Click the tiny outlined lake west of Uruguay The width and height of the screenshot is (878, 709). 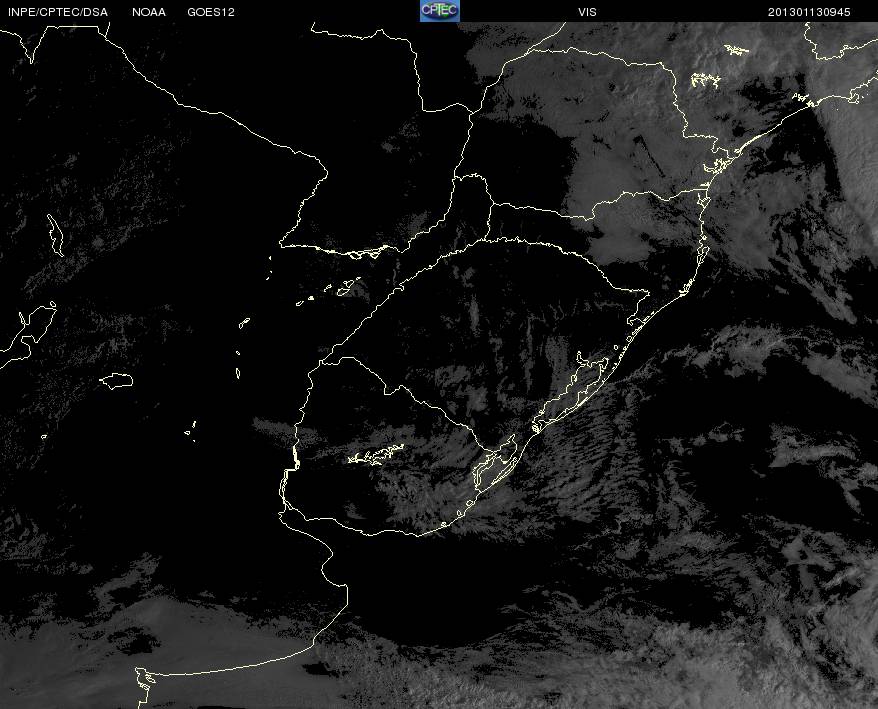point(190,432)
